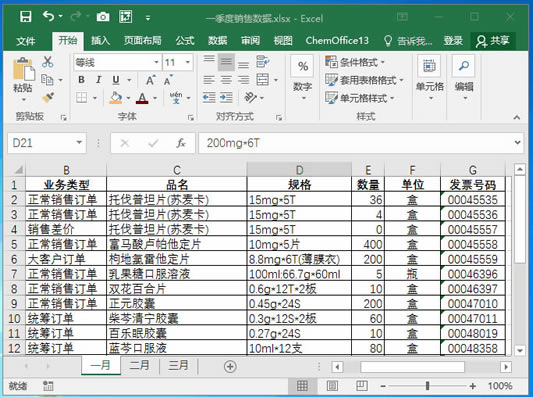Decrease indent
This screenshot has height=397, width=533.
[209, 98]
